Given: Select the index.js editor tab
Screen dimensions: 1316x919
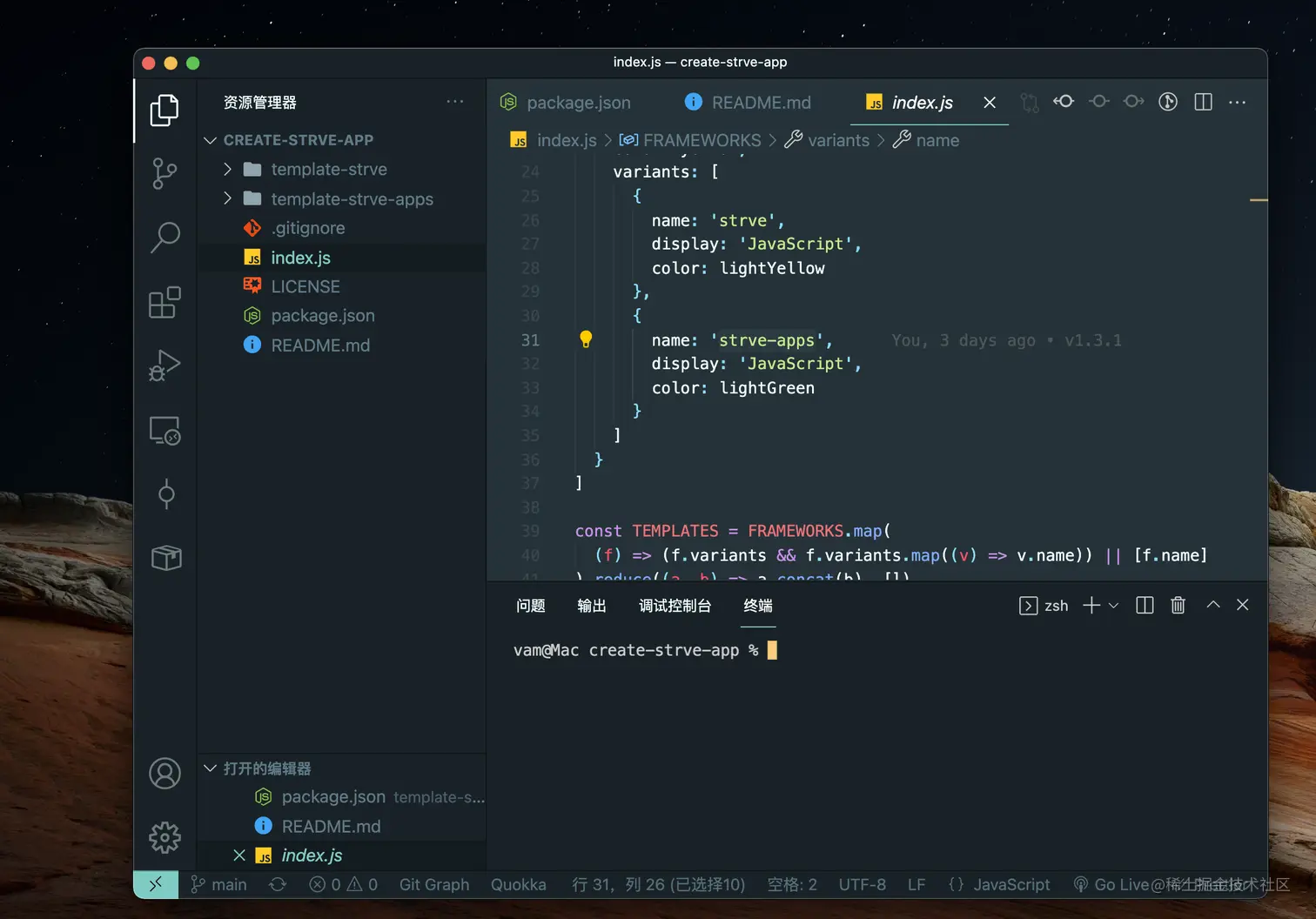Looking at the screenshot, I should tap(910, 103).
